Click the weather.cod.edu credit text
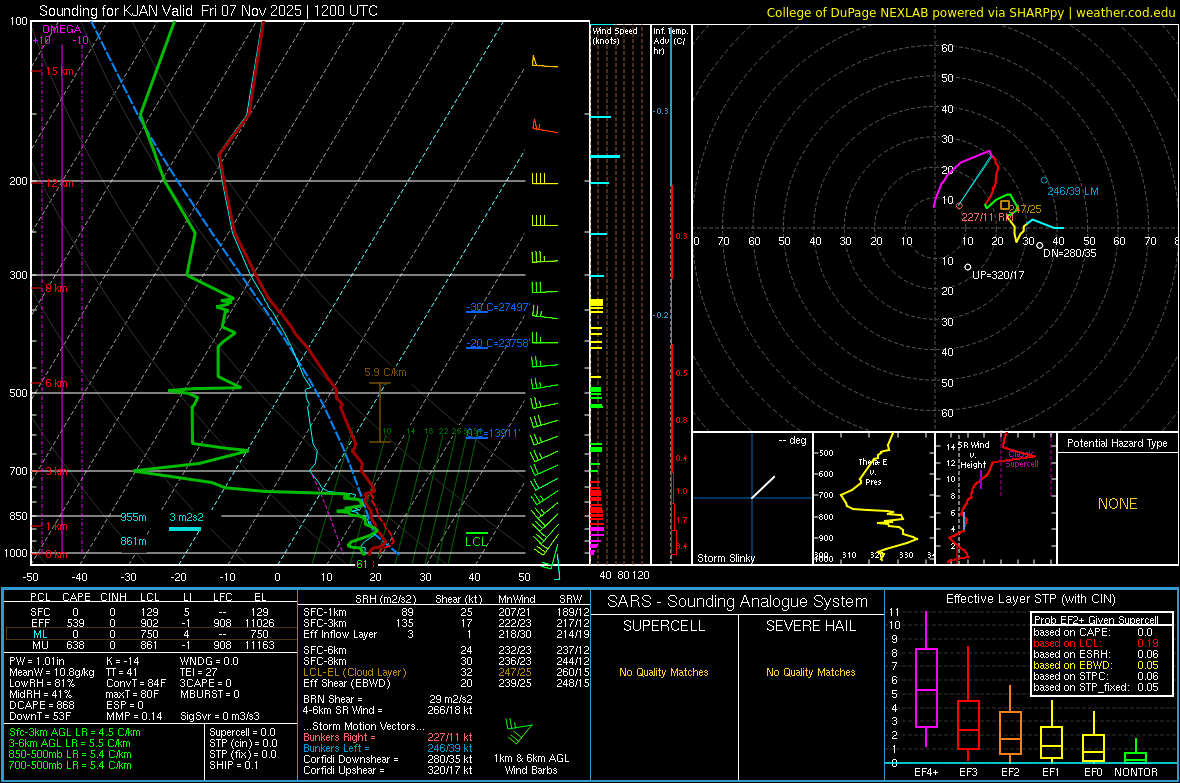The height and width of the screenshot is (783, 1180). [x=1125, y=12]
